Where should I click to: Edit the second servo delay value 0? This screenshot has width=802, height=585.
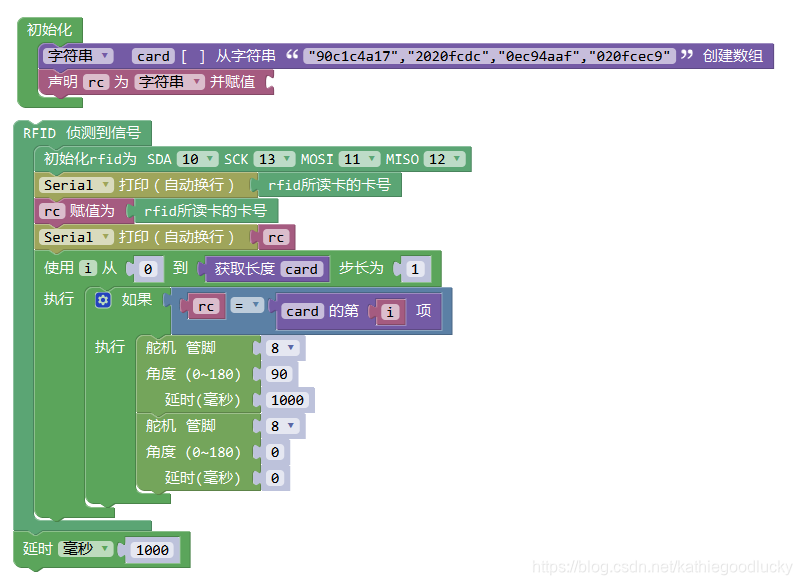[x=275, y=478]
